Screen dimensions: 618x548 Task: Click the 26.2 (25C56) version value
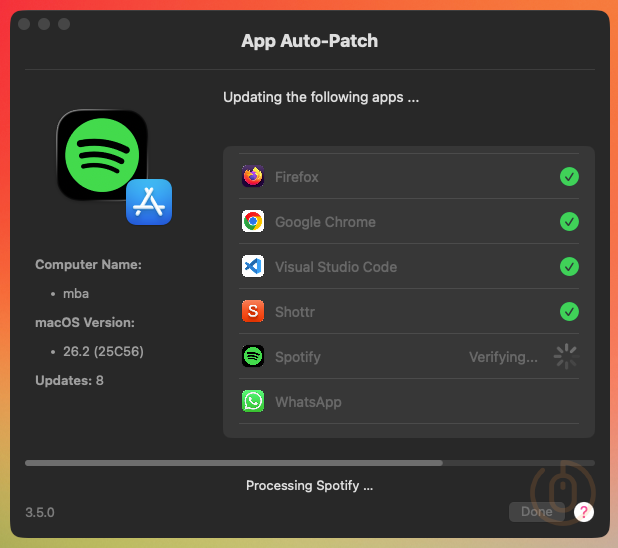tap(103, 351)
